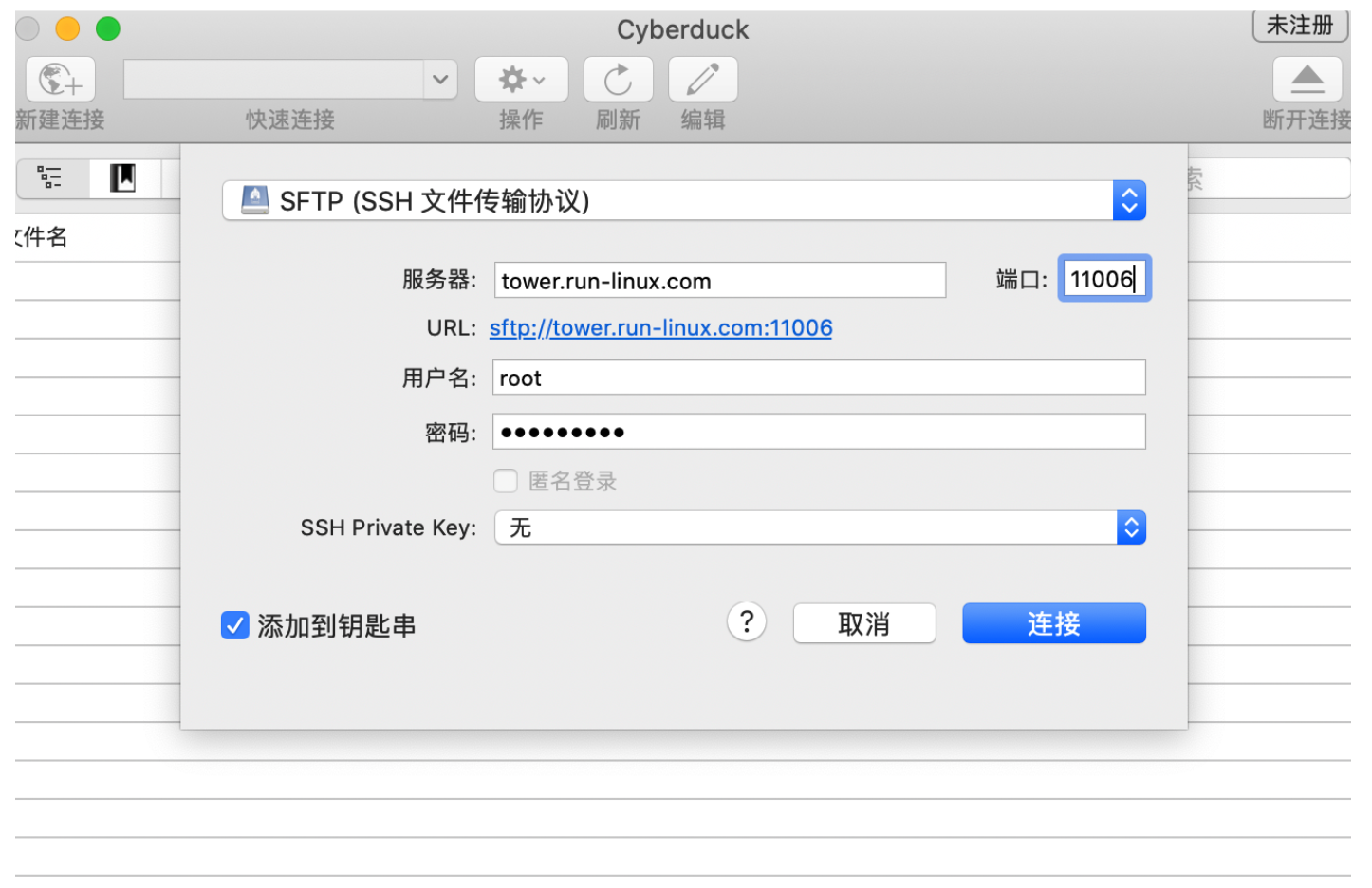Click the New Connection globe icon
This screenshot has width=1372, height=888.
[60, 80]
